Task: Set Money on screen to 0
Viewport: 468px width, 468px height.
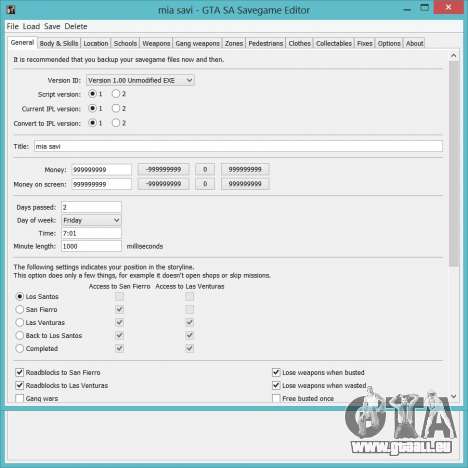Action: [205, 184]
